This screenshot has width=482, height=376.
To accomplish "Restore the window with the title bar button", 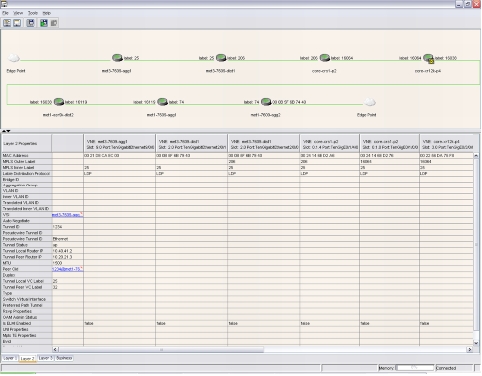I will pyautogui.click(x=468, y=4).
